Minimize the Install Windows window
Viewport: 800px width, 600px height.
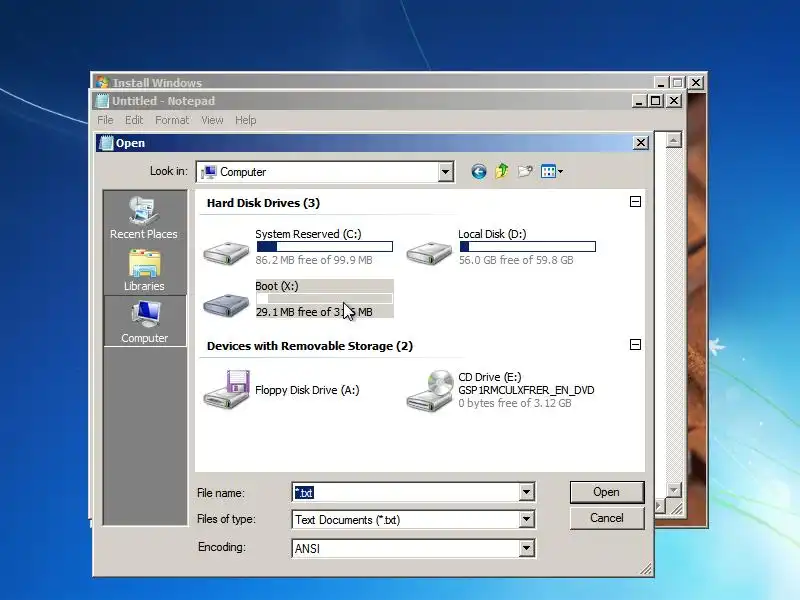[x=661, y=82]
